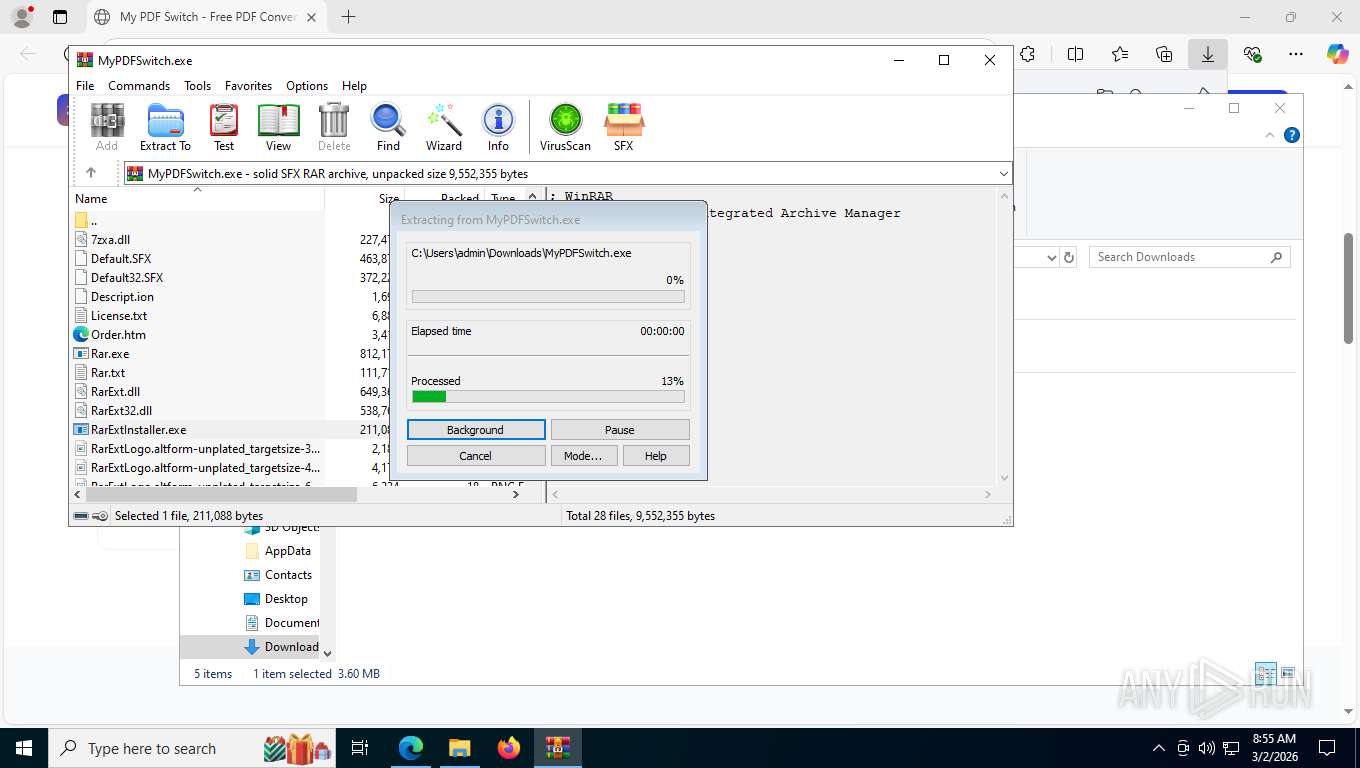Open Edge Collections icon
1360x768 pixels.
pos(1163,54)
